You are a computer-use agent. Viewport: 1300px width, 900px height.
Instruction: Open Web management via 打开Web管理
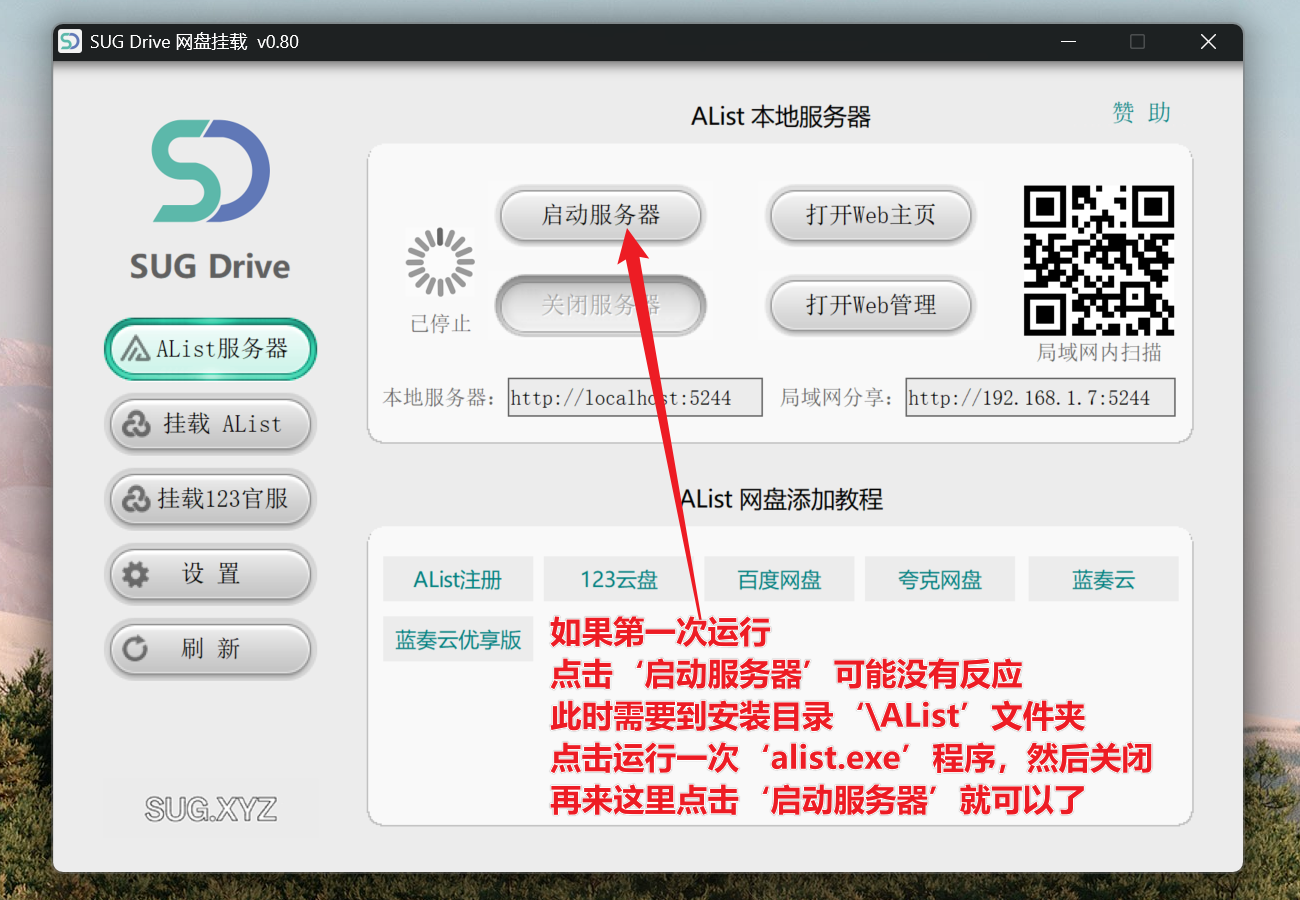point(870,306)
